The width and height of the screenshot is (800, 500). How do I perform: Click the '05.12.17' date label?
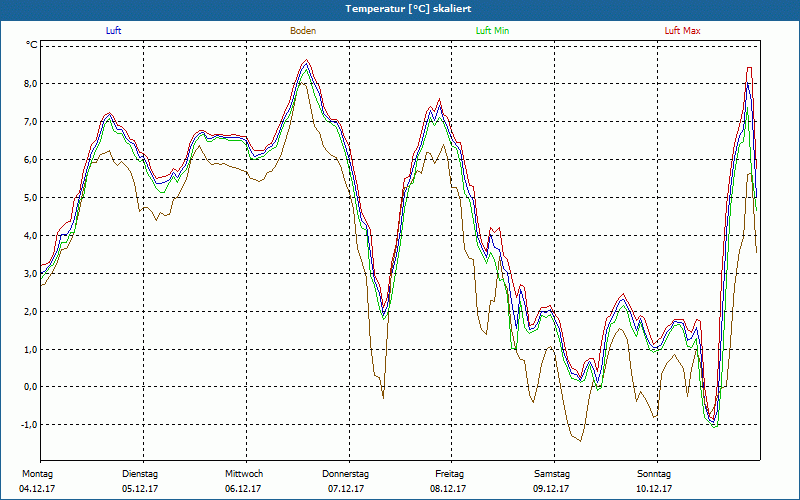(140, 489)
